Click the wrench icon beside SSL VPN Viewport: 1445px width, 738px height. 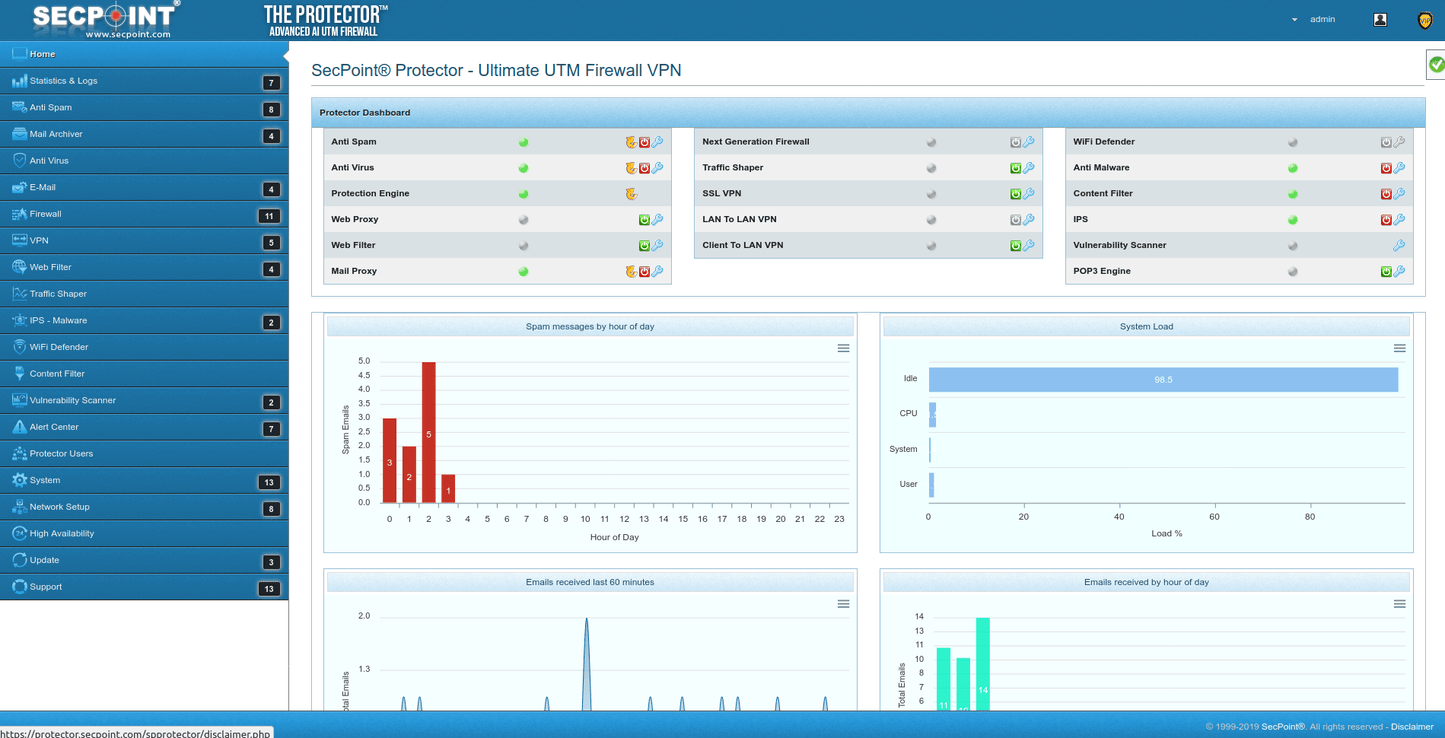[1028, 193]
